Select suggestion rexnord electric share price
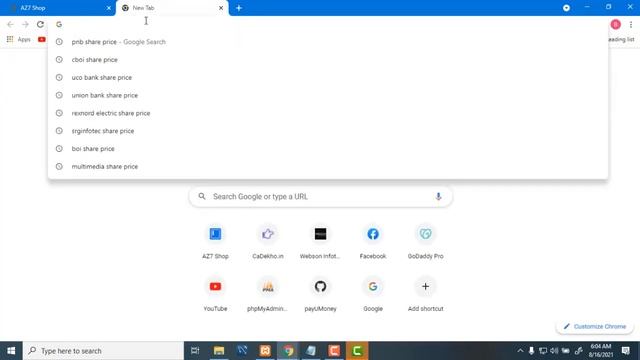This screenshot has height=360, width=640. pyautogui.click(x=328, y=113)
